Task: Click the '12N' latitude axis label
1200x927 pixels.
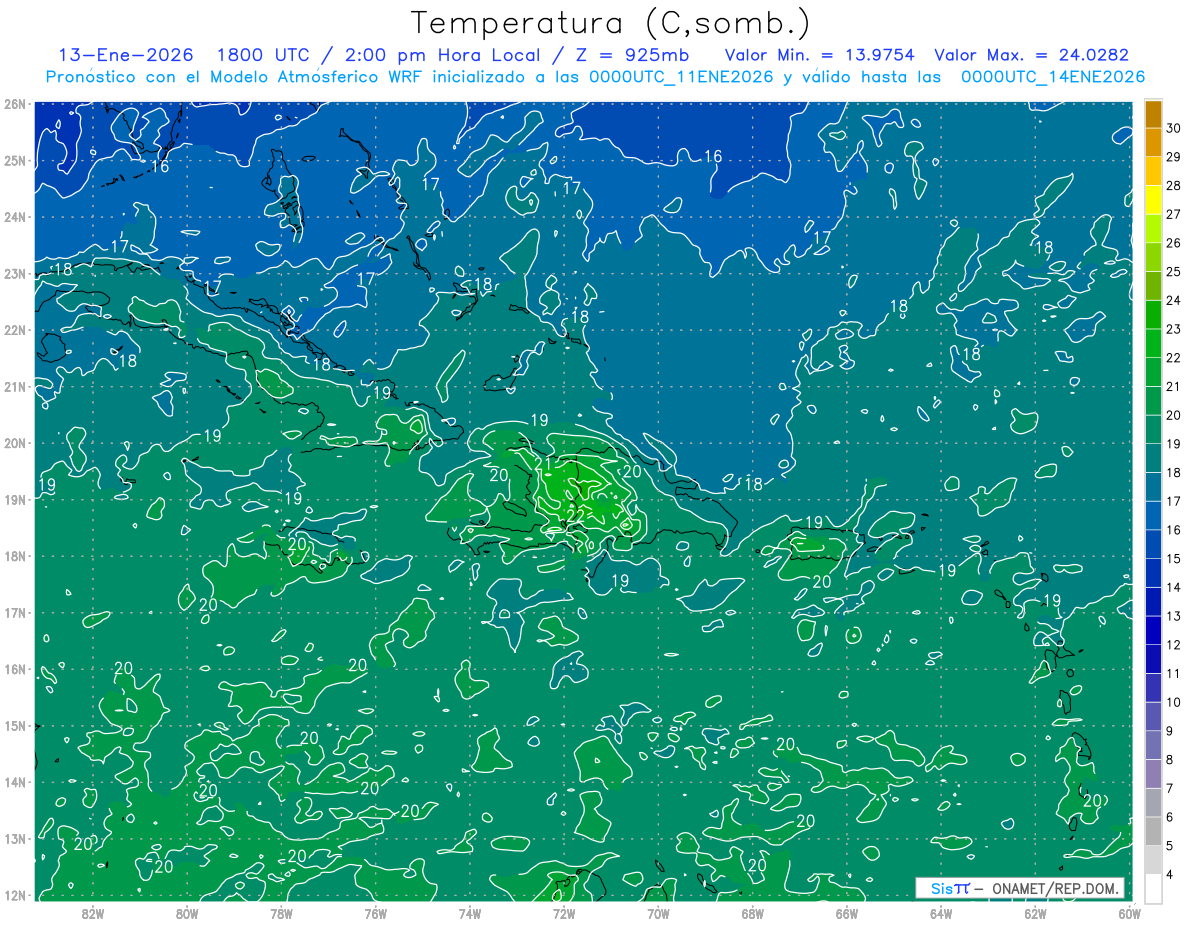Action: [15, 895]
